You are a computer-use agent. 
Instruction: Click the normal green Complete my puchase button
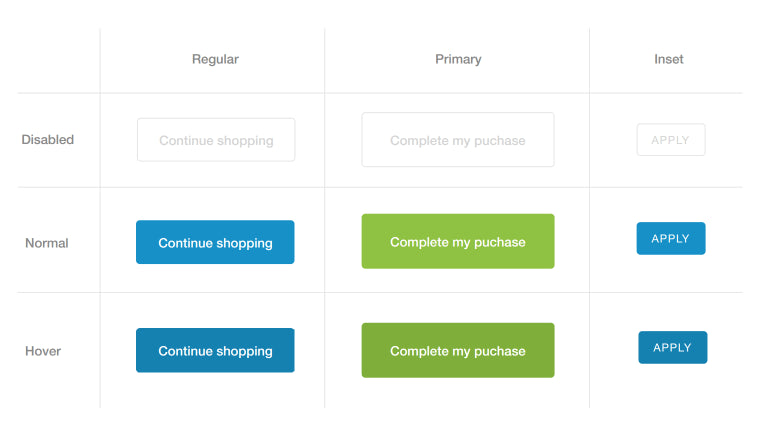coord(458,241)
